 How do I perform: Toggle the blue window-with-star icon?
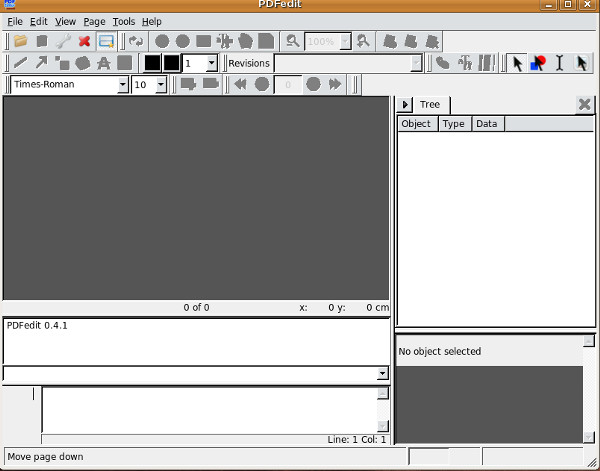[x=106, y=41]
